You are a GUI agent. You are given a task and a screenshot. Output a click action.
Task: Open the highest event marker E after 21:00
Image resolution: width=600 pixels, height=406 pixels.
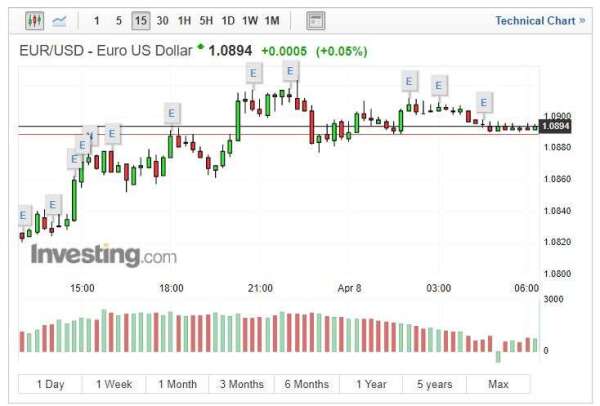(x=291, y=71)
